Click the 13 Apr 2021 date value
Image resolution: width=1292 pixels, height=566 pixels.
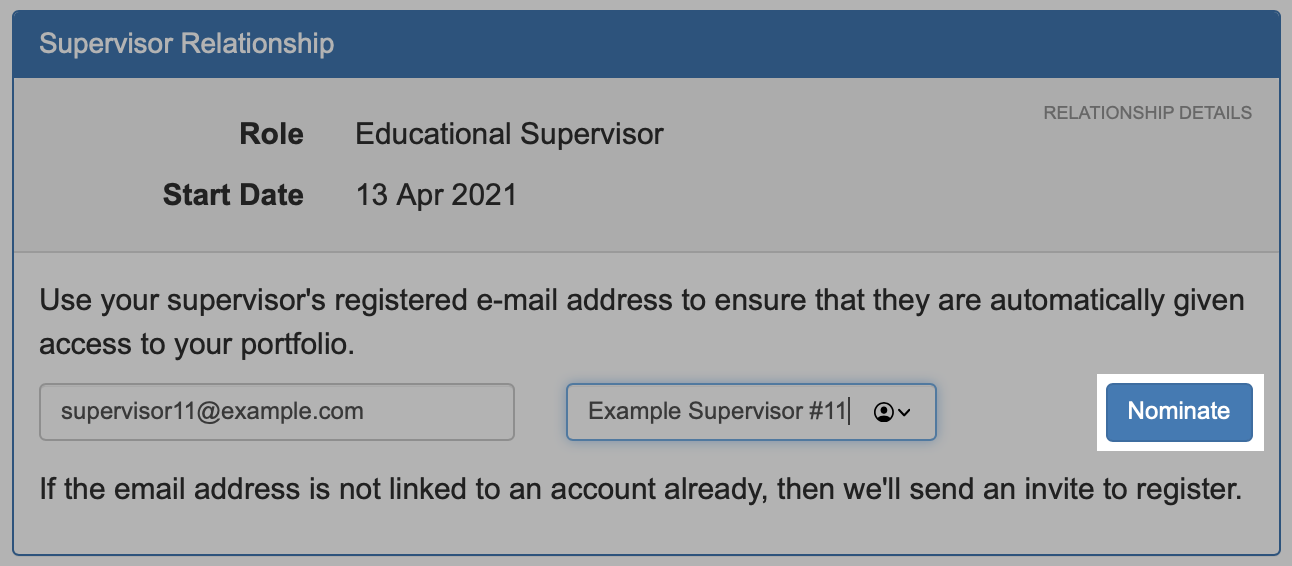(x=436, y=194)
